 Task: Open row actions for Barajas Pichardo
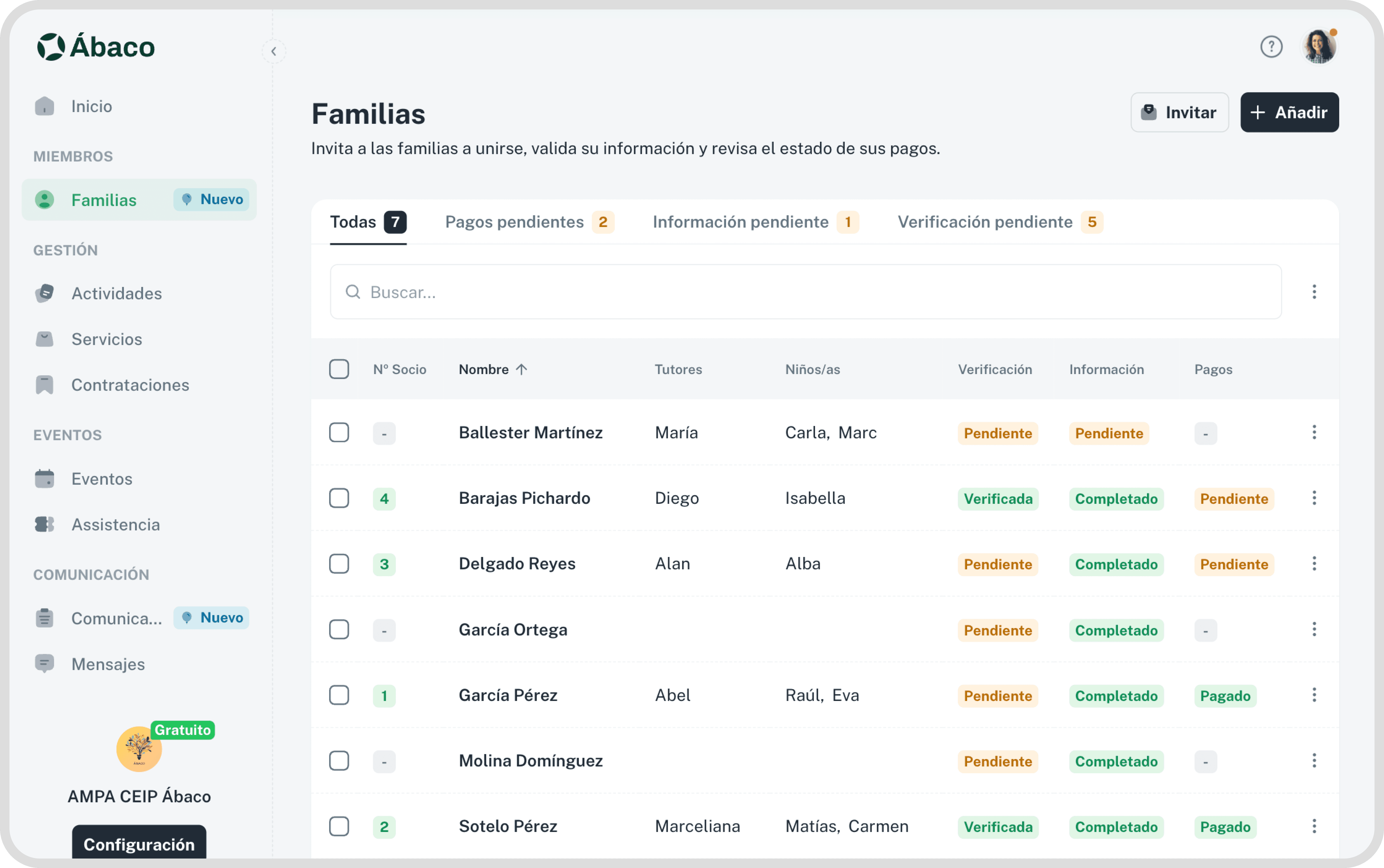(x=1314, y=498)
